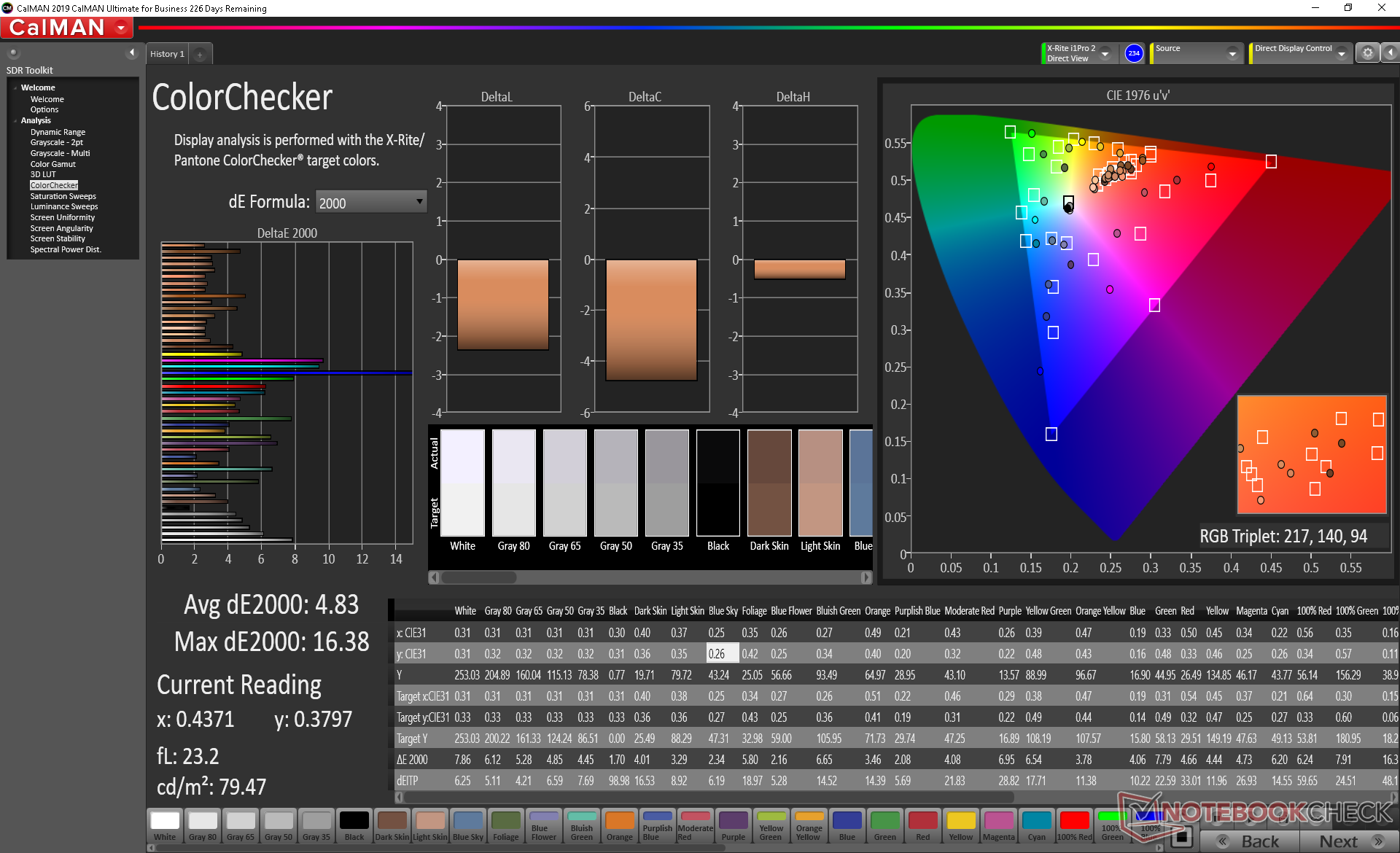1400x853 pixels.
Task: Open the CalMAN main menu dropdown
Action: point(122,28)
